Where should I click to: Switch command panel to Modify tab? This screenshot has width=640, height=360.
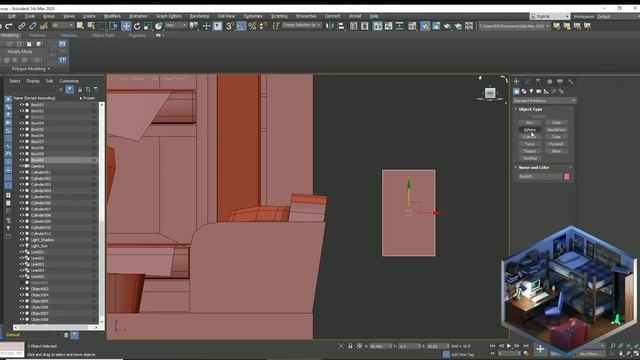tap(527, 82)
